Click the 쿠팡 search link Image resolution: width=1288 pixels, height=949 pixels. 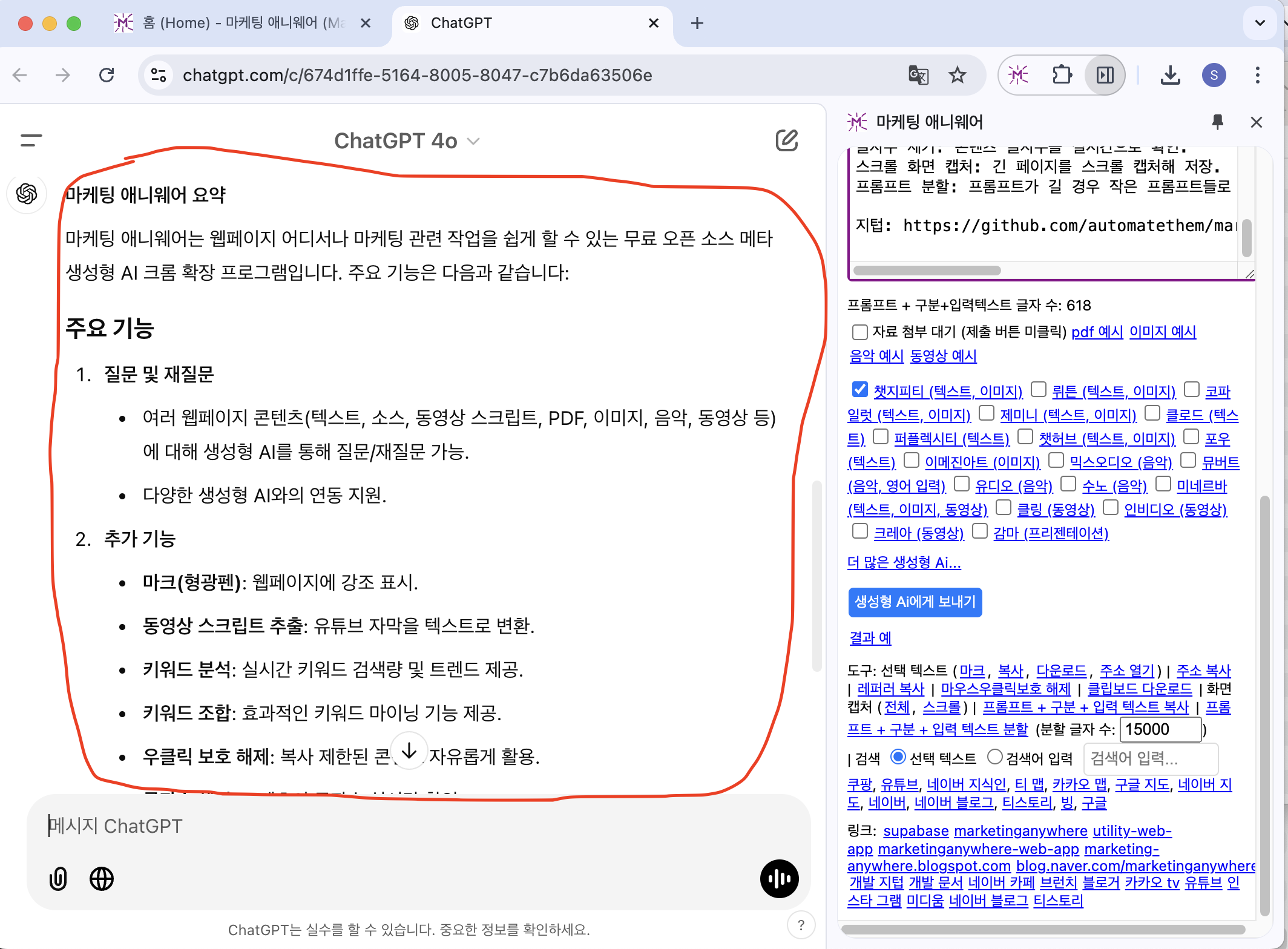[859, 784]
